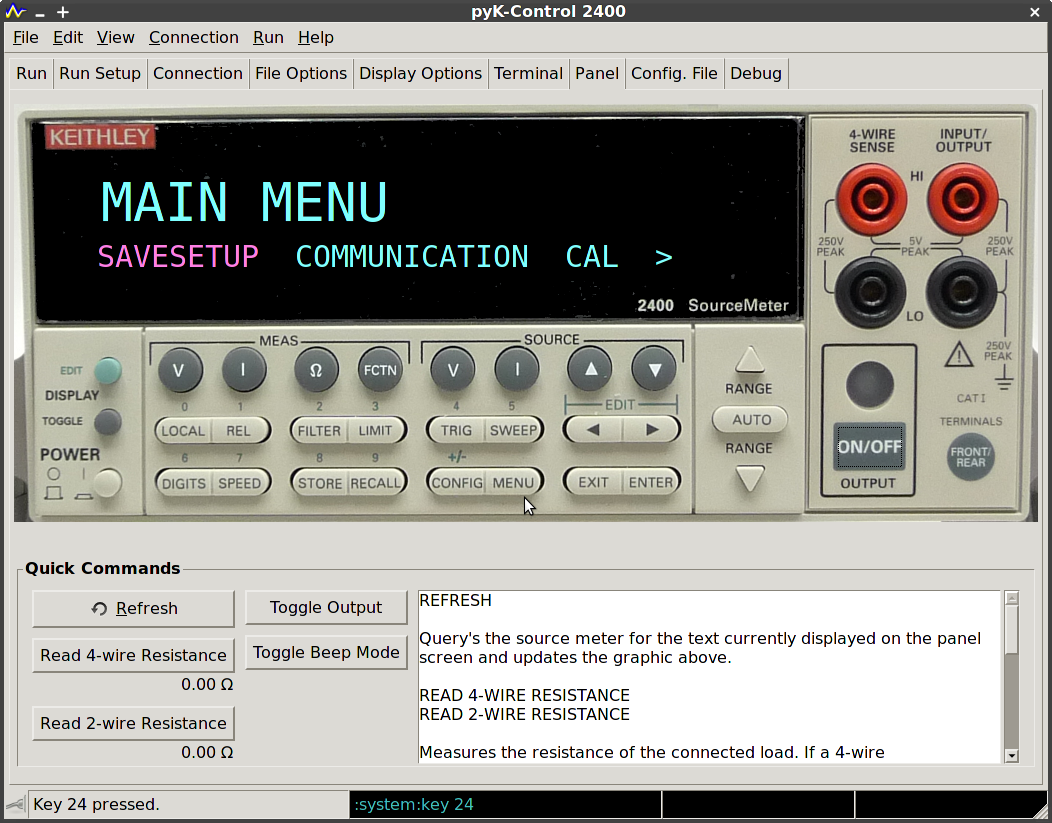
Task: Click the DISPLAY TOGGLE round button
Action: [107, 421]
